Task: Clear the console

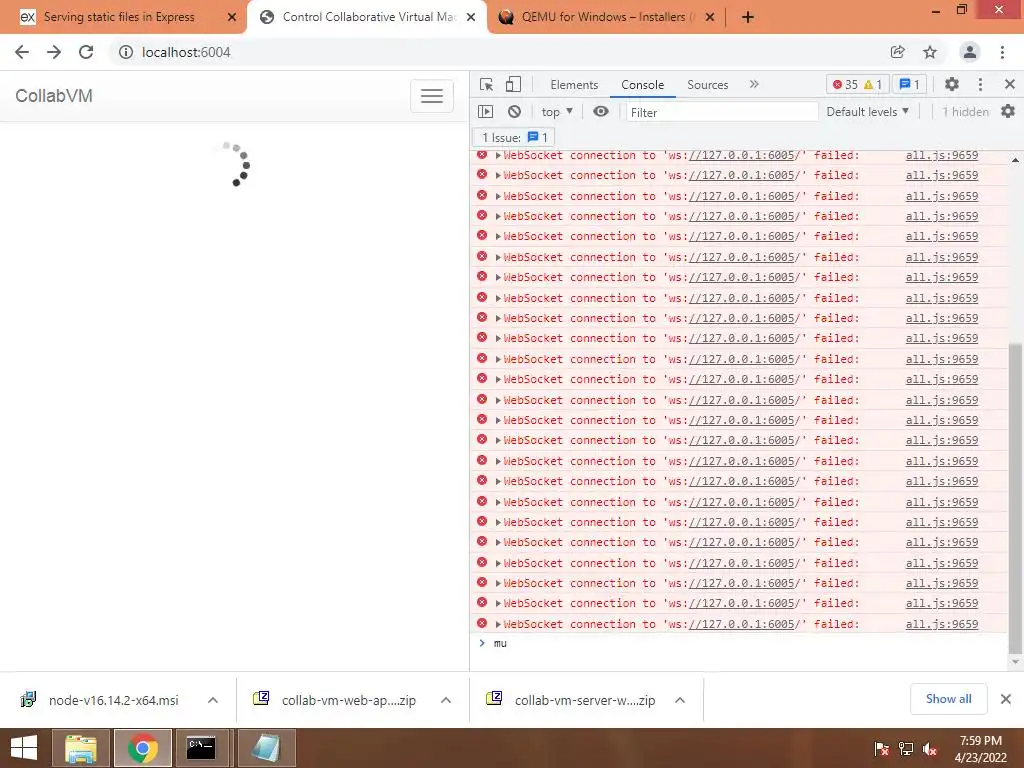Action: point(515,112)
